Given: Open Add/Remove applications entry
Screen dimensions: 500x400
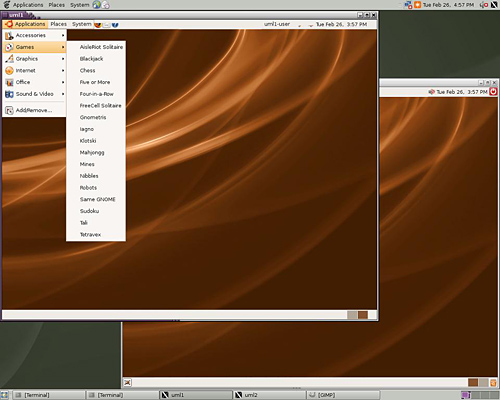Looking at the screenshot, I should pos(34,110).
